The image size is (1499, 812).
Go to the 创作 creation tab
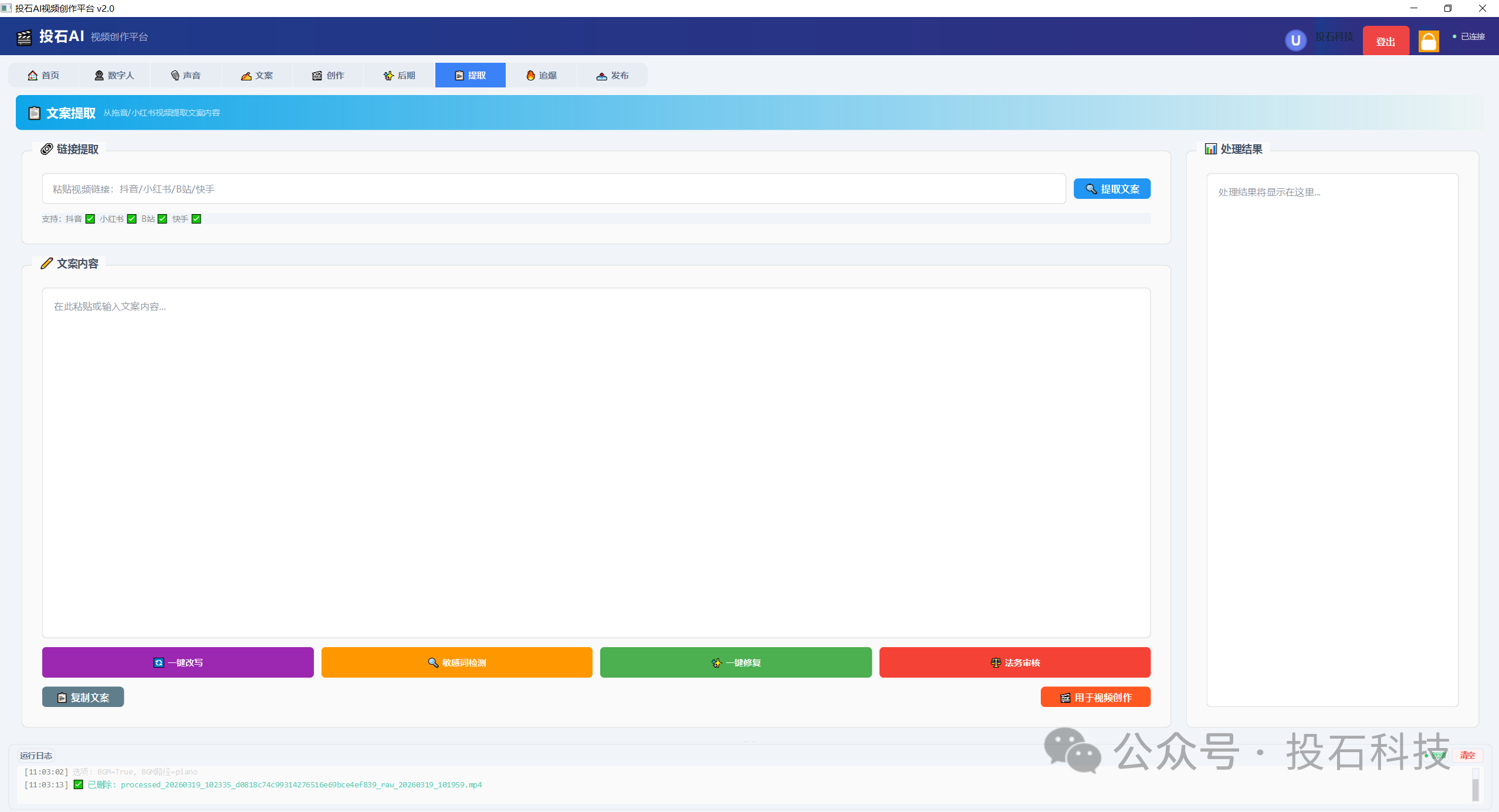tap(328, 75)
